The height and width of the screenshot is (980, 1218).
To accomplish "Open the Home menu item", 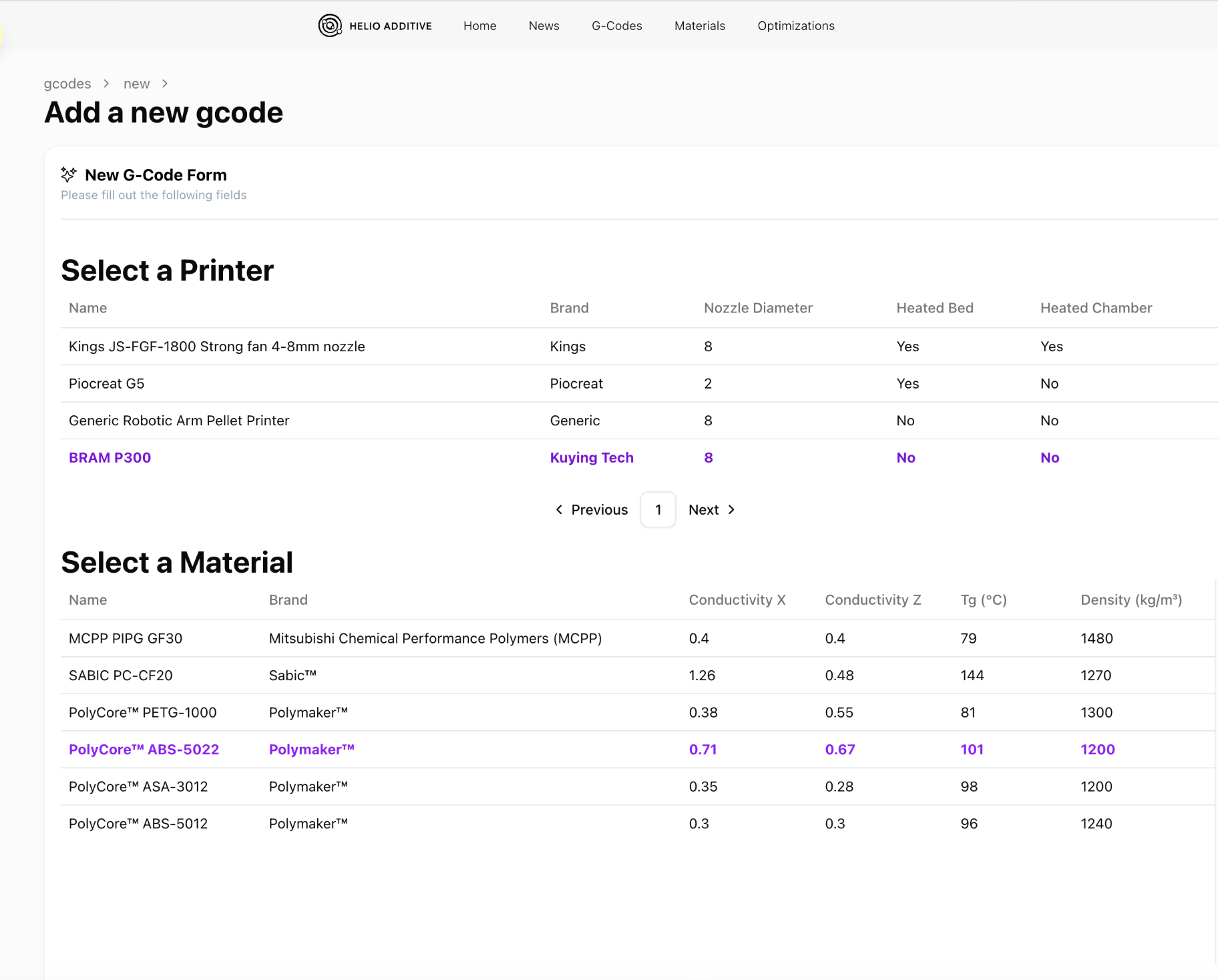I will pos(479,25).
